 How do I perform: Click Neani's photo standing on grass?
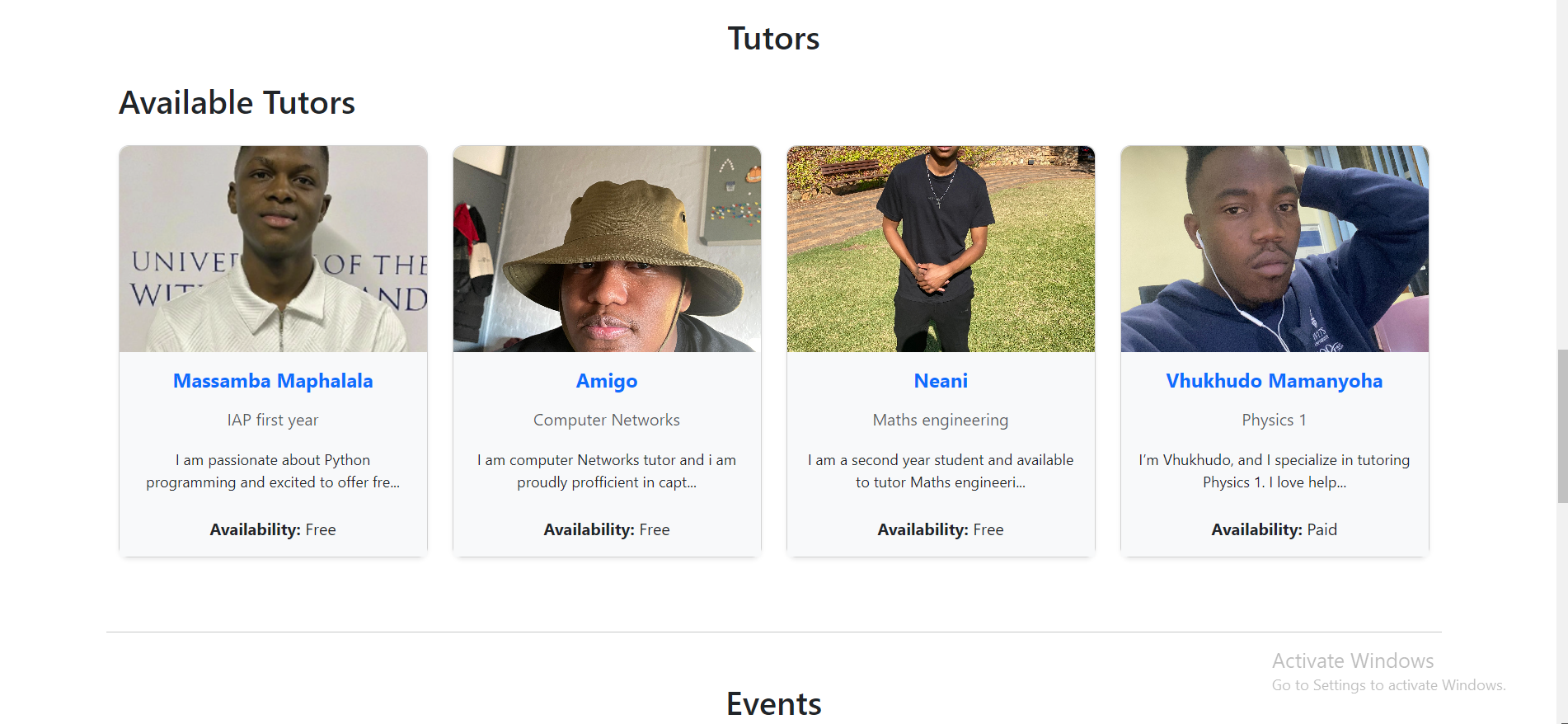(941, 249)
